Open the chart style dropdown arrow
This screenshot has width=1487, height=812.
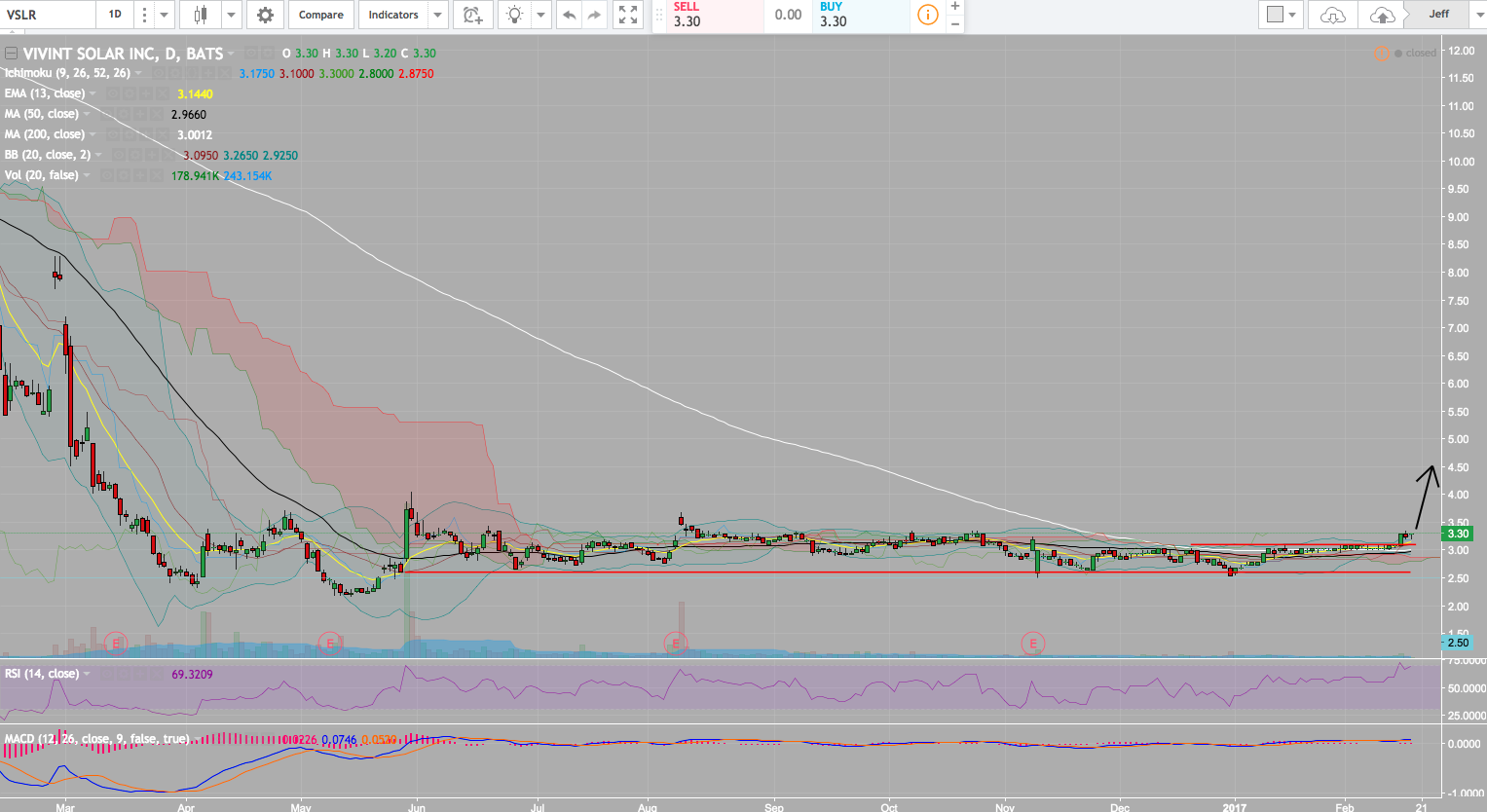pyautogui.click(x=232, y=15)
